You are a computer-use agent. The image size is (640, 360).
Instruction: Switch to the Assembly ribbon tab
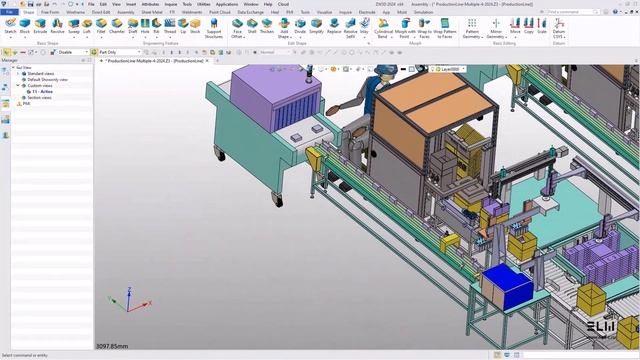coord(126,12)
